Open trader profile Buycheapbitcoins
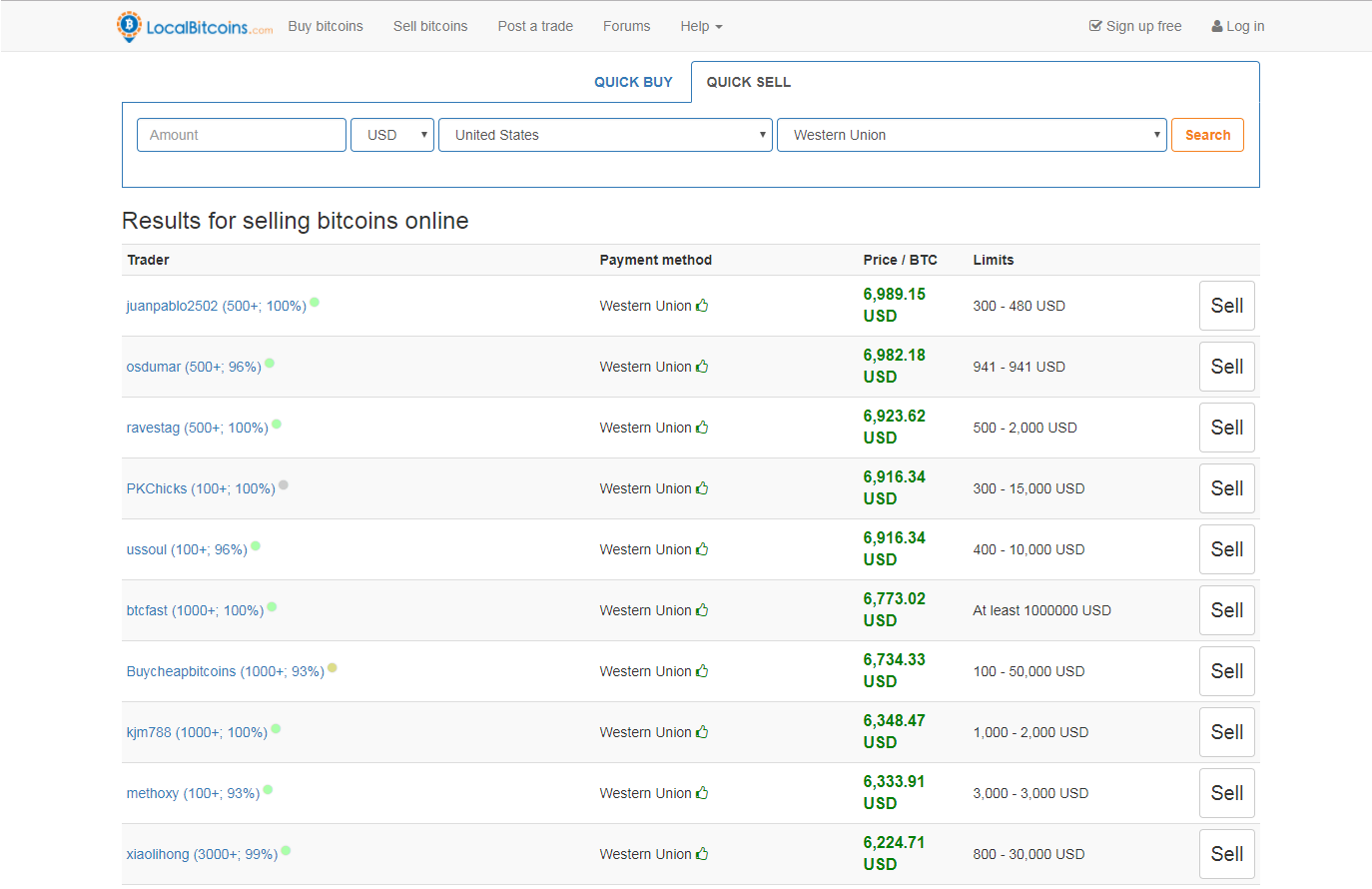Screen dimensions: 1372x889 (225, 671)
